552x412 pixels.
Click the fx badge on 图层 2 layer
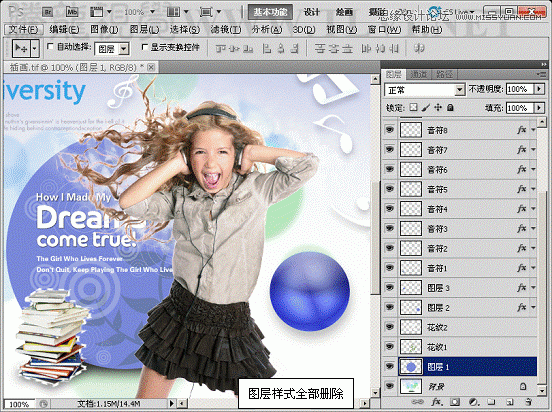pos(522,307)
